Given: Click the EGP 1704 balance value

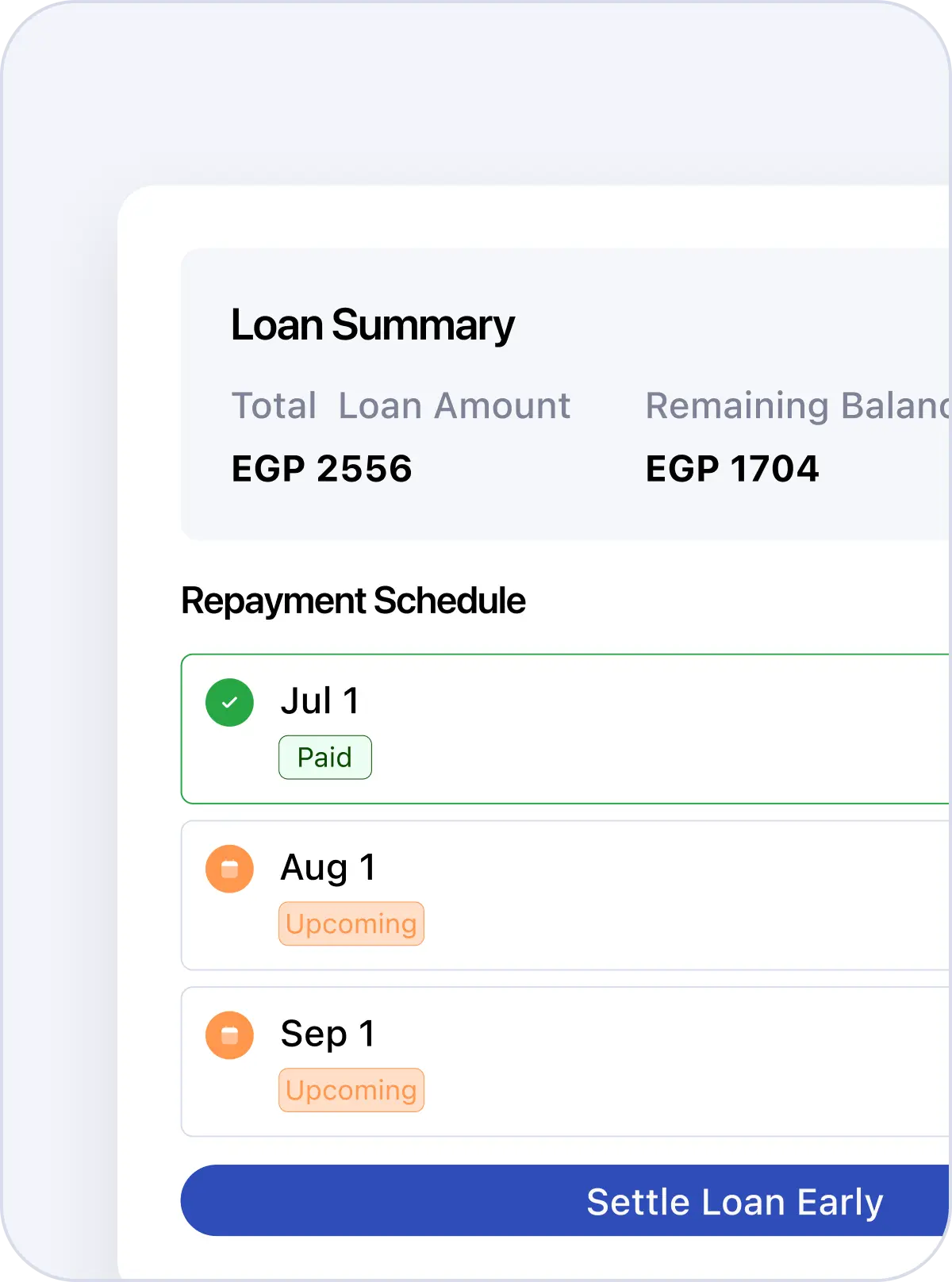Looking at the screenshot, I should click(x=731, y=469).
